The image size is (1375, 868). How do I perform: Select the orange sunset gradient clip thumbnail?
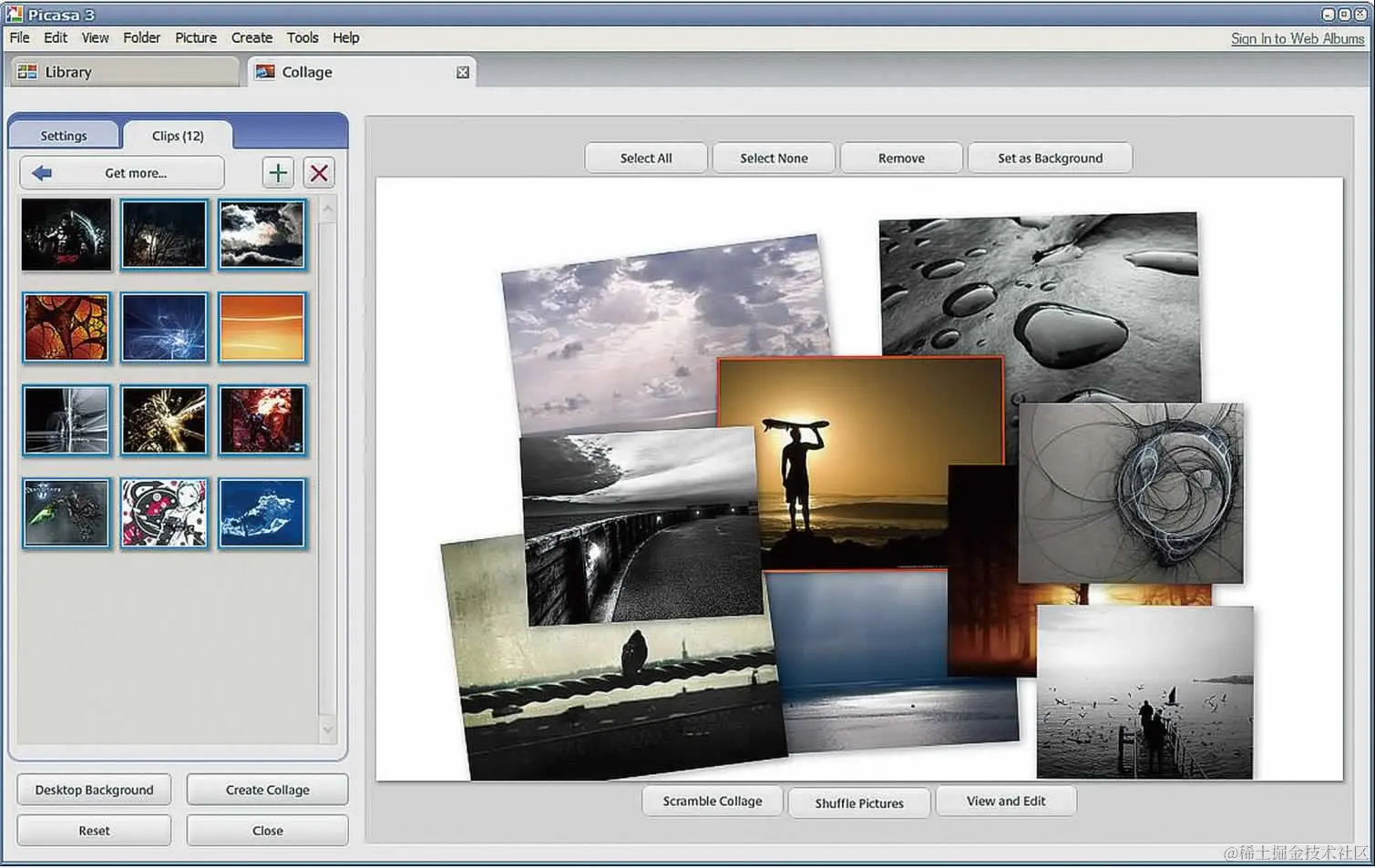(x=262, y=328)
